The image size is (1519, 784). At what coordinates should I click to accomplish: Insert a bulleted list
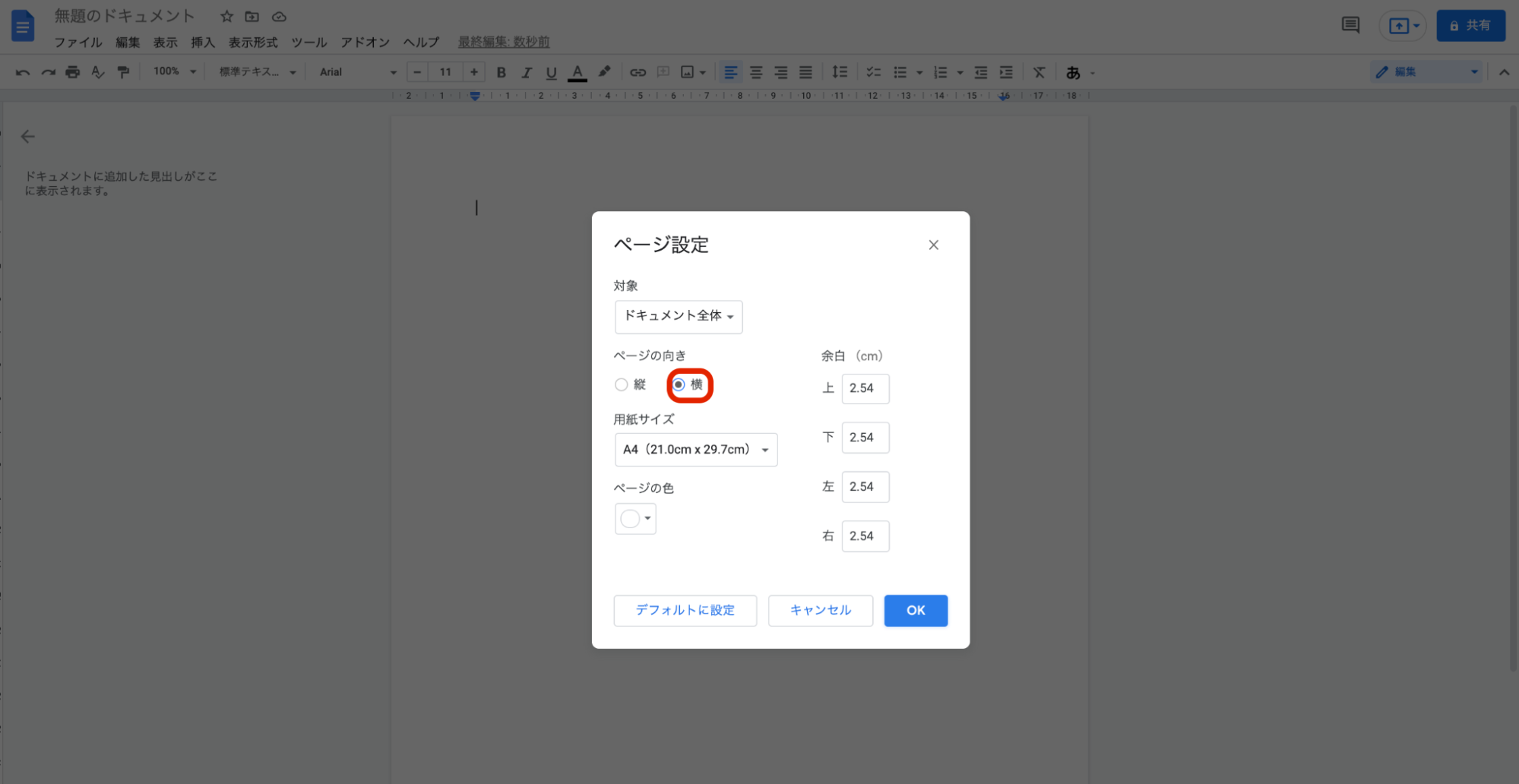tap(900, 72)
